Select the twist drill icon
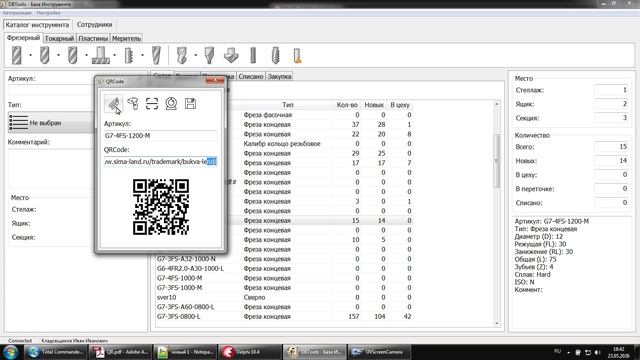Screen dimensions: 640x360 click(182, 55)
